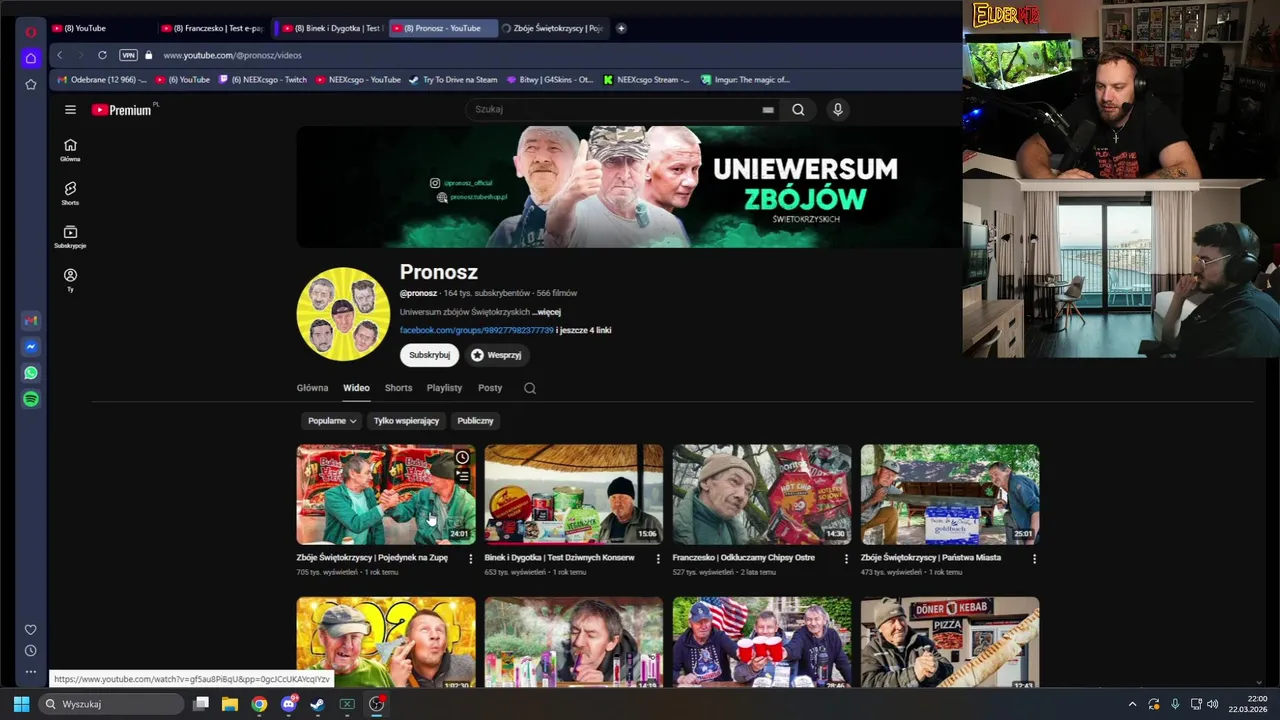Click the YouTube Premium logo
1280x720 pixels.
tap(122, 110)
